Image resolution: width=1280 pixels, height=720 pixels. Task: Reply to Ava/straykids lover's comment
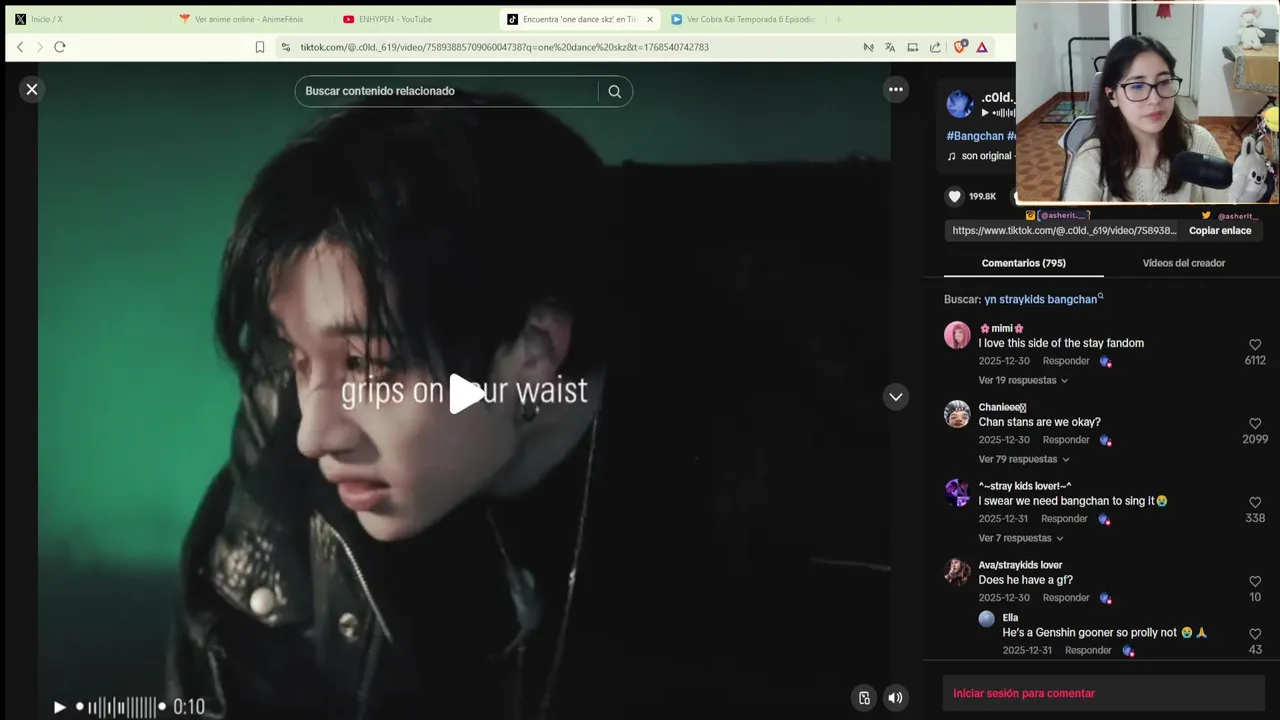pos(1066,598)
